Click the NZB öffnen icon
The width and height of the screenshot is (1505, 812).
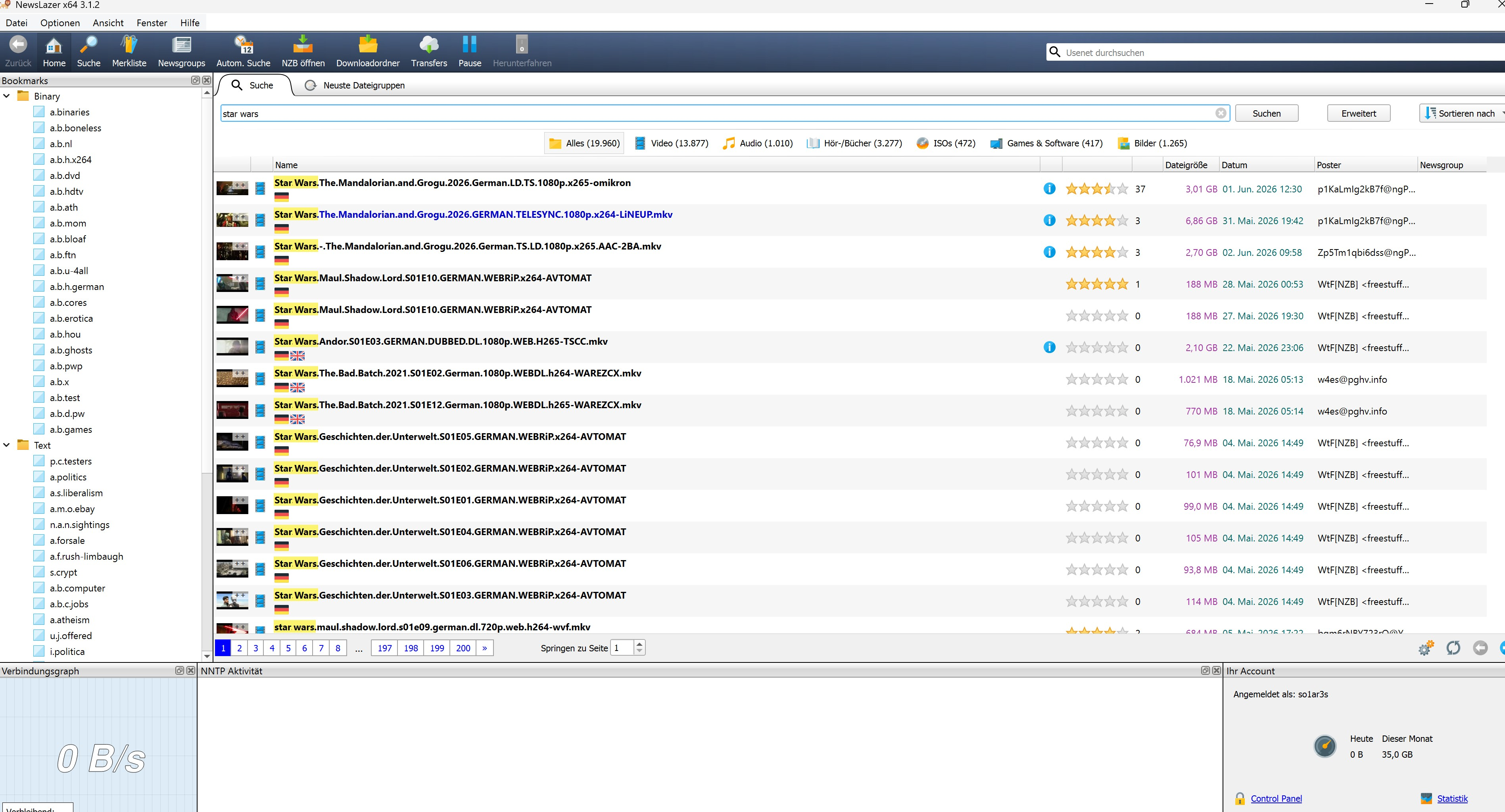pyautogui.click(x=303, y=52)
